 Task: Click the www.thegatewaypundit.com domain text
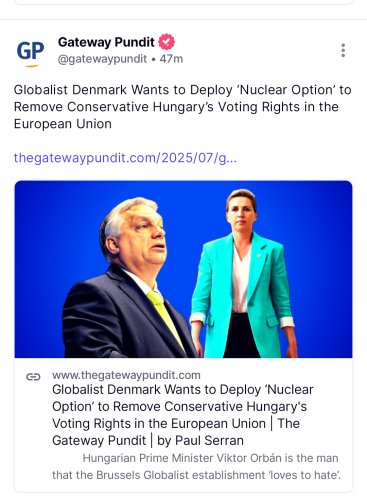[126, 375]
